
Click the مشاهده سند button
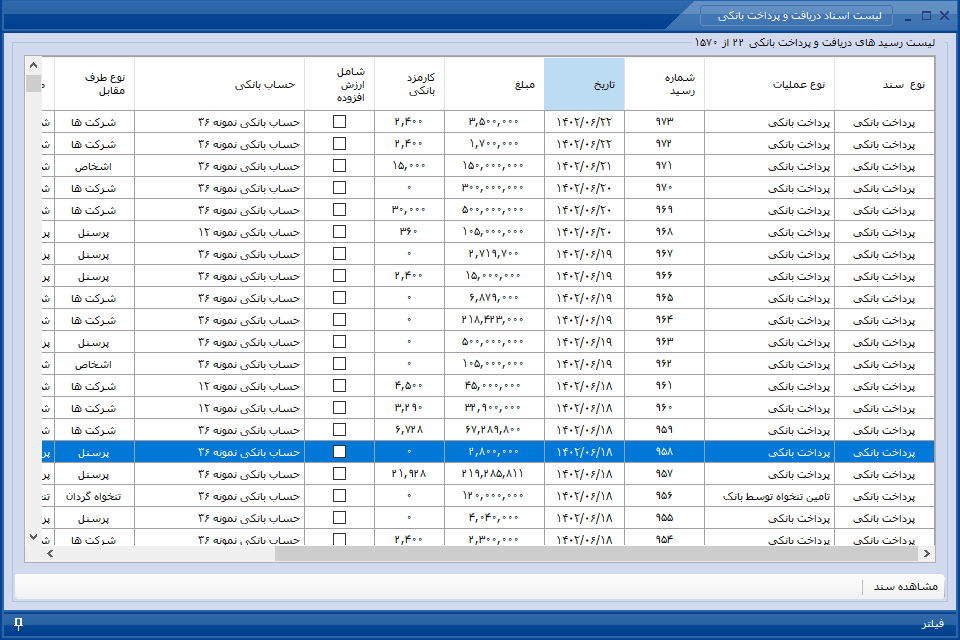tap(905, 587)
